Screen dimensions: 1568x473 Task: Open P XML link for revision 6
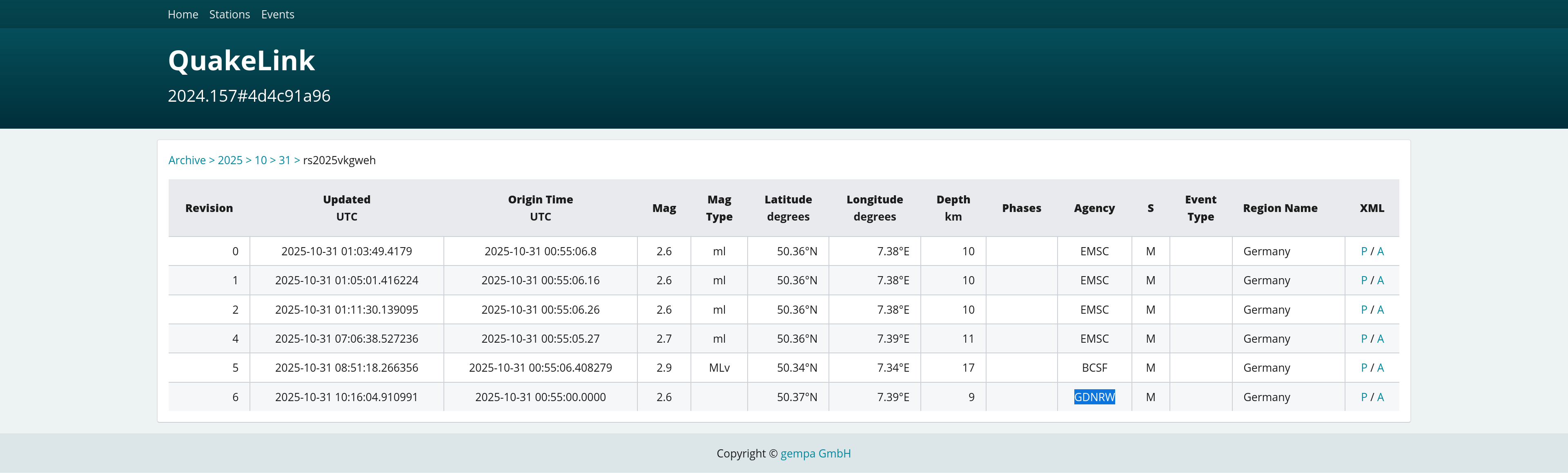pos(1363,397)
